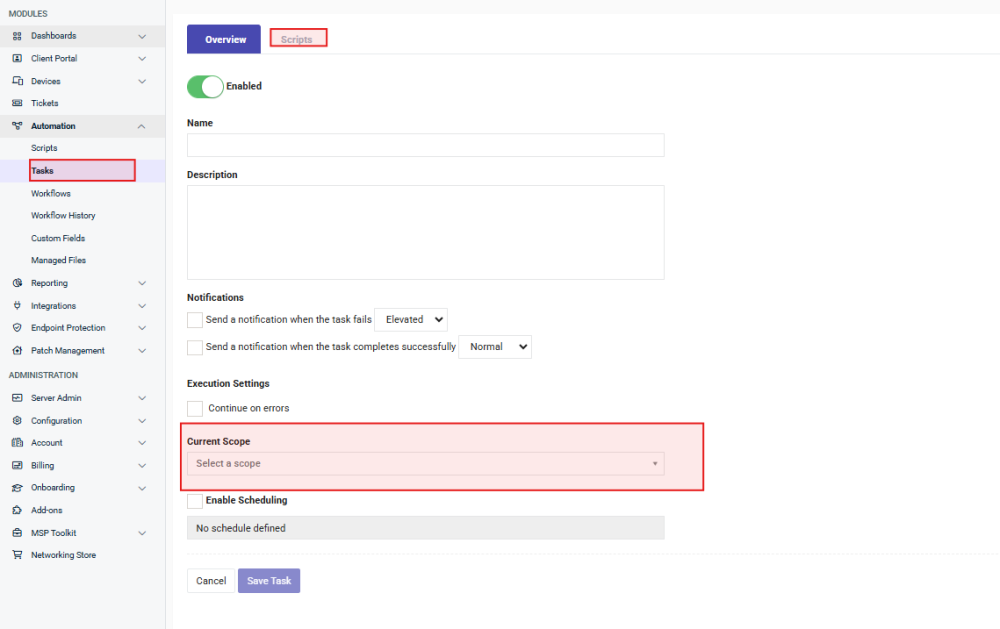Click the Onboarding graduation cap icon
The height and width of the screenshot is (629, 1000).
click(17, 487)
